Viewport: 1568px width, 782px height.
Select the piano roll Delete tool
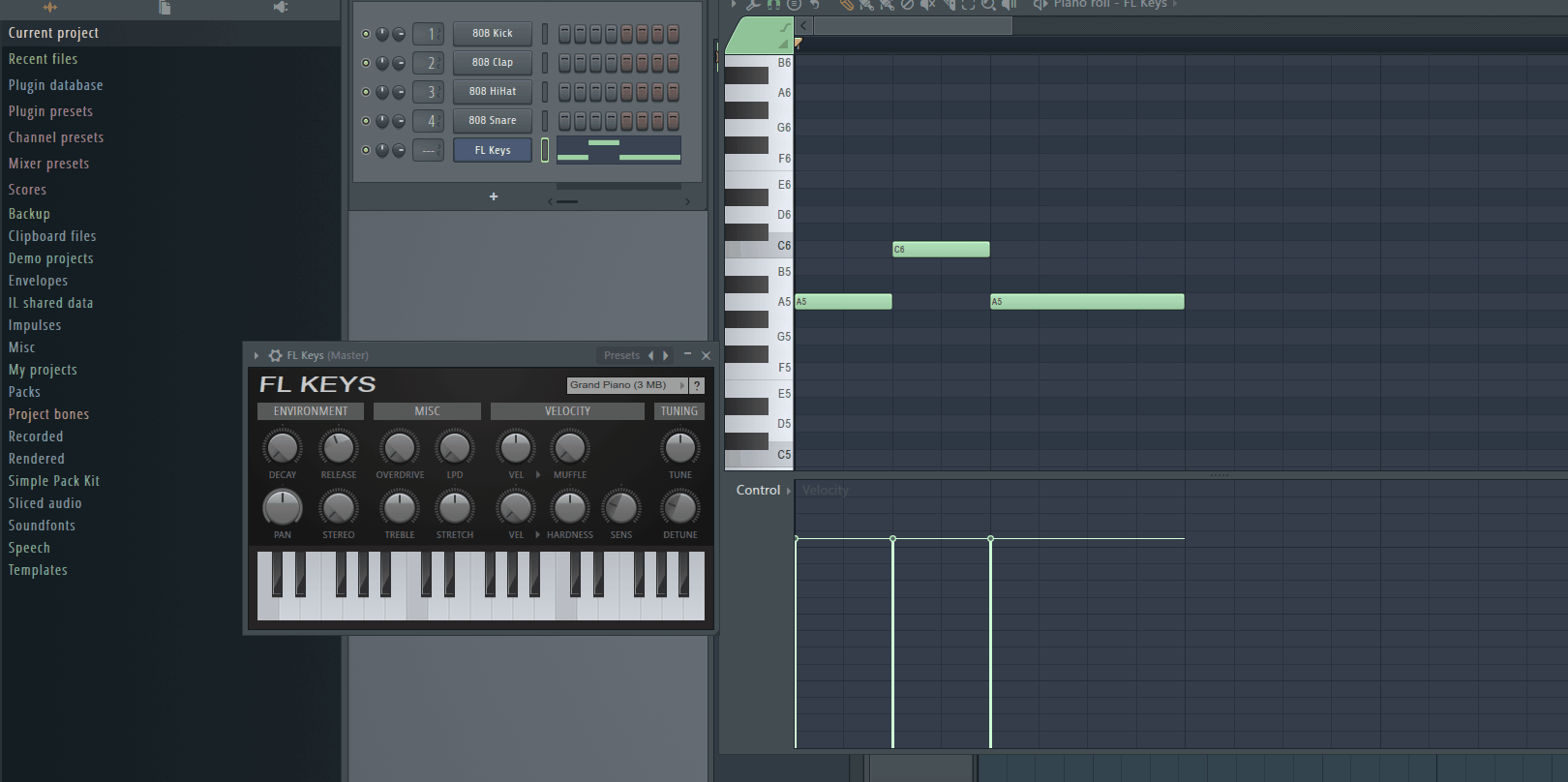907,5
